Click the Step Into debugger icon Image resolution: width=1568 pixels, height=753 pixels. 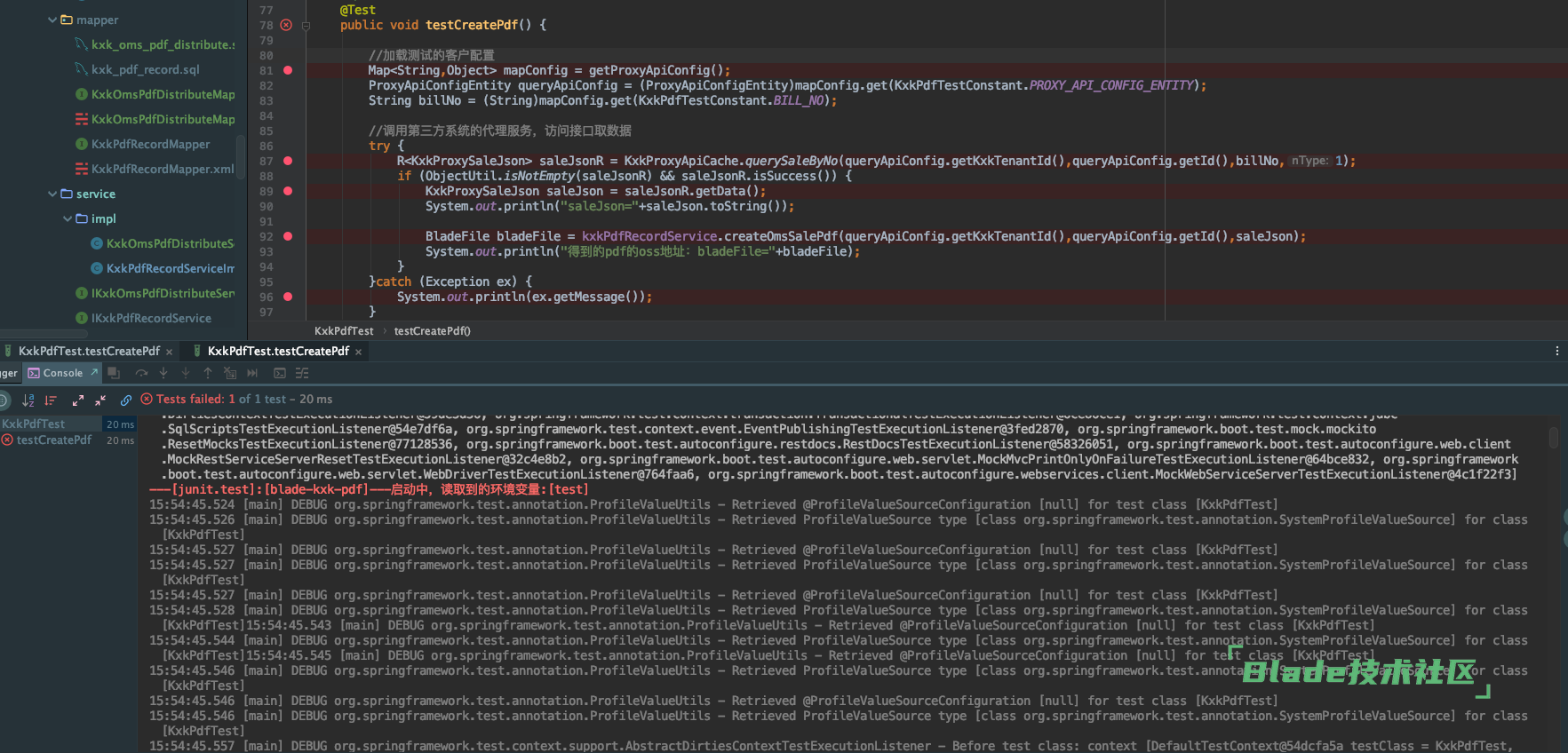click(x=163, y=373)
